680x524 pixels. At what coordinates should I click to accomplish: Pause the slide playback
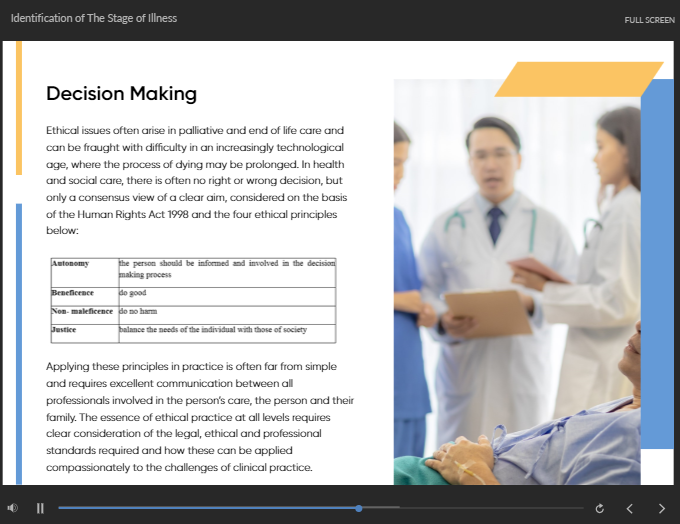40,508
